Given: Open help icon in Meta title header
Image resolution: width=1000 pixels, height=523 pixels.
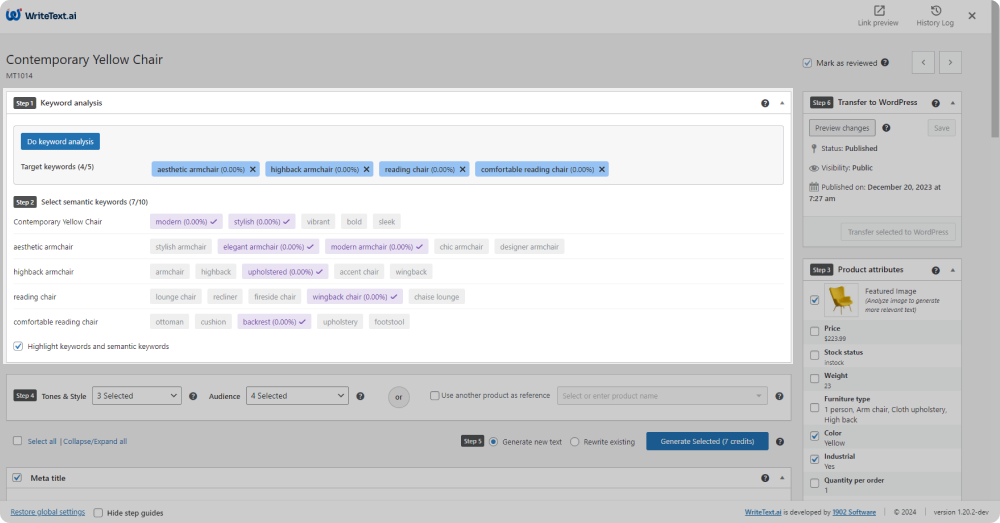Looking at the screenshot, I should coord(765,478).
